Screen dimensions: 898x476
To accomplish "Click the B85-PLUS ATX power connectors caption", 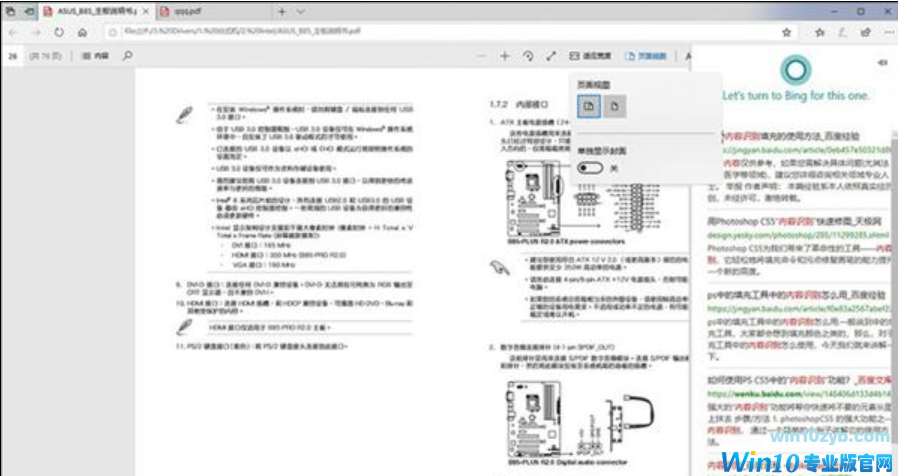I will point(566,242).
